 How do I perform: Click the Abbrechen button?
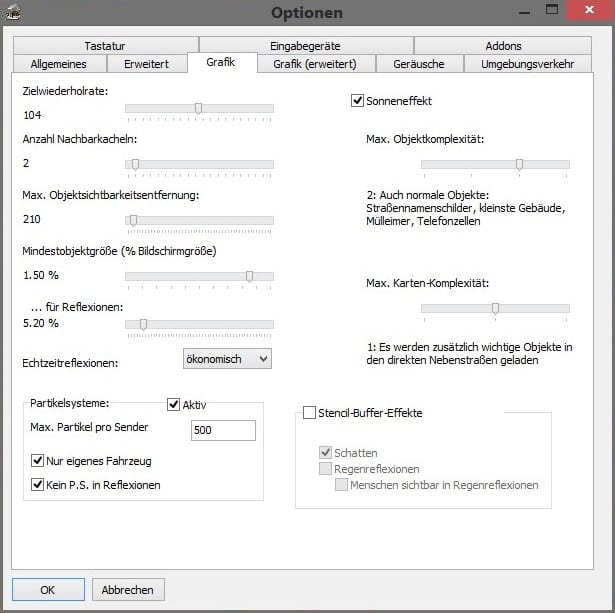coord(128,590)
